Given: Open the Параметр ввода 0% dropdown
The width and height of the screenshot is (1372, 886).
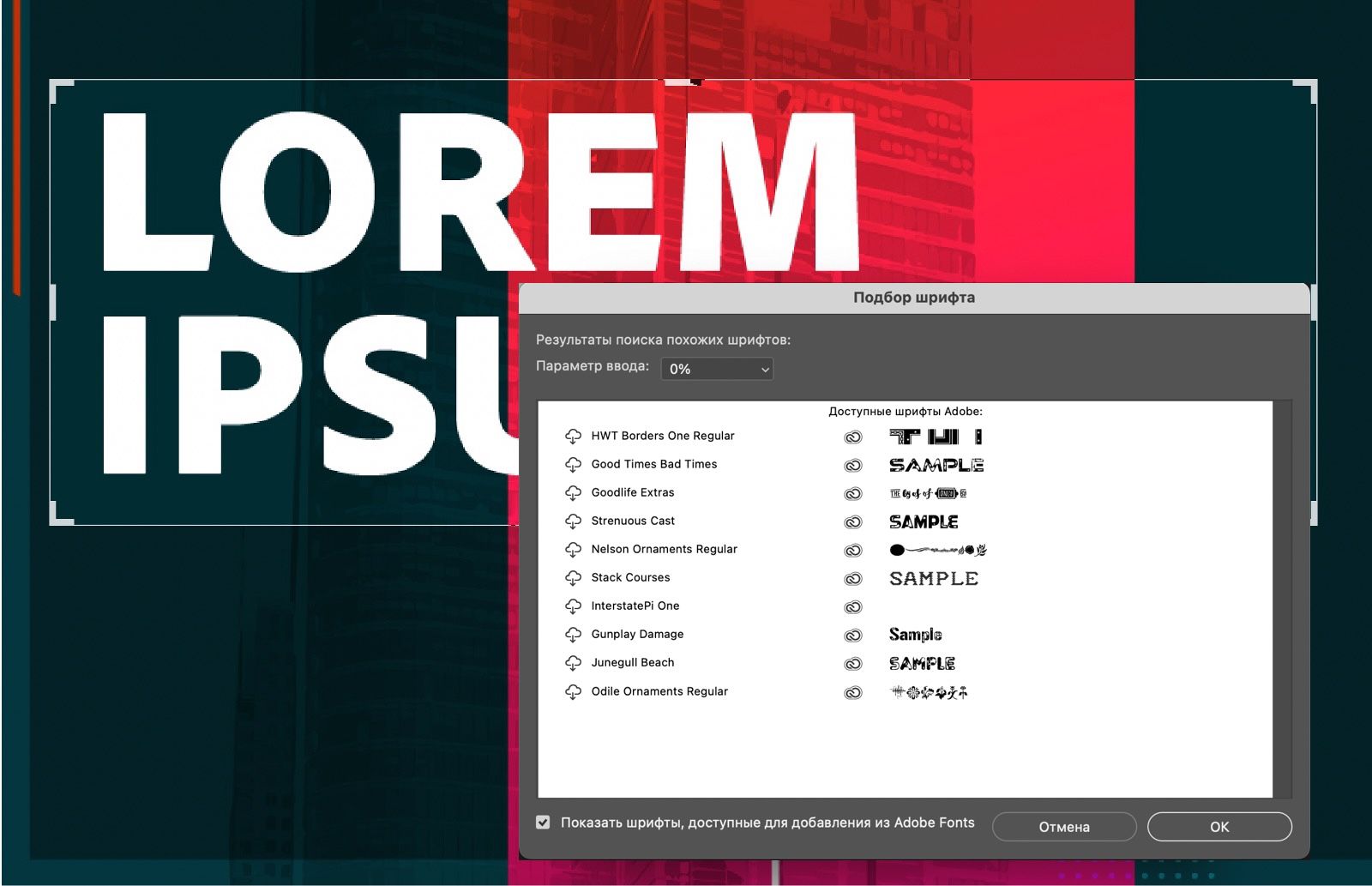Looking at the screenshot, I should click(x=717, y=369).
